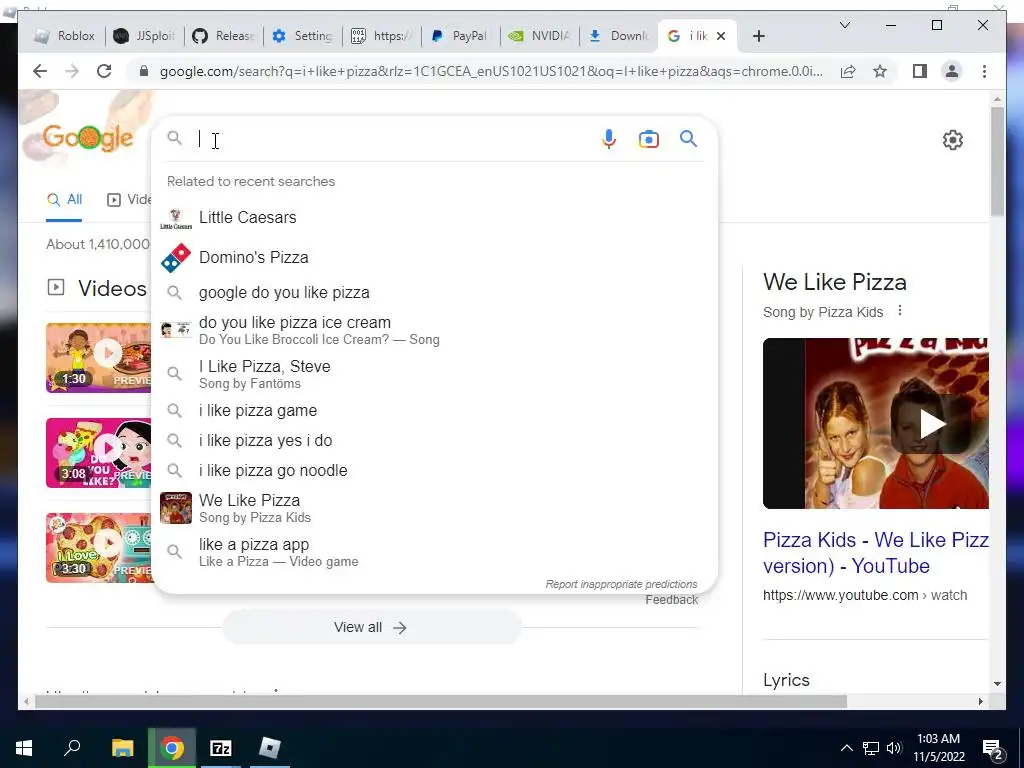The width and height of the screenshot is (1024, 768).
Task: Click Report inappropriate predictions link
Action: coord(621,584)
